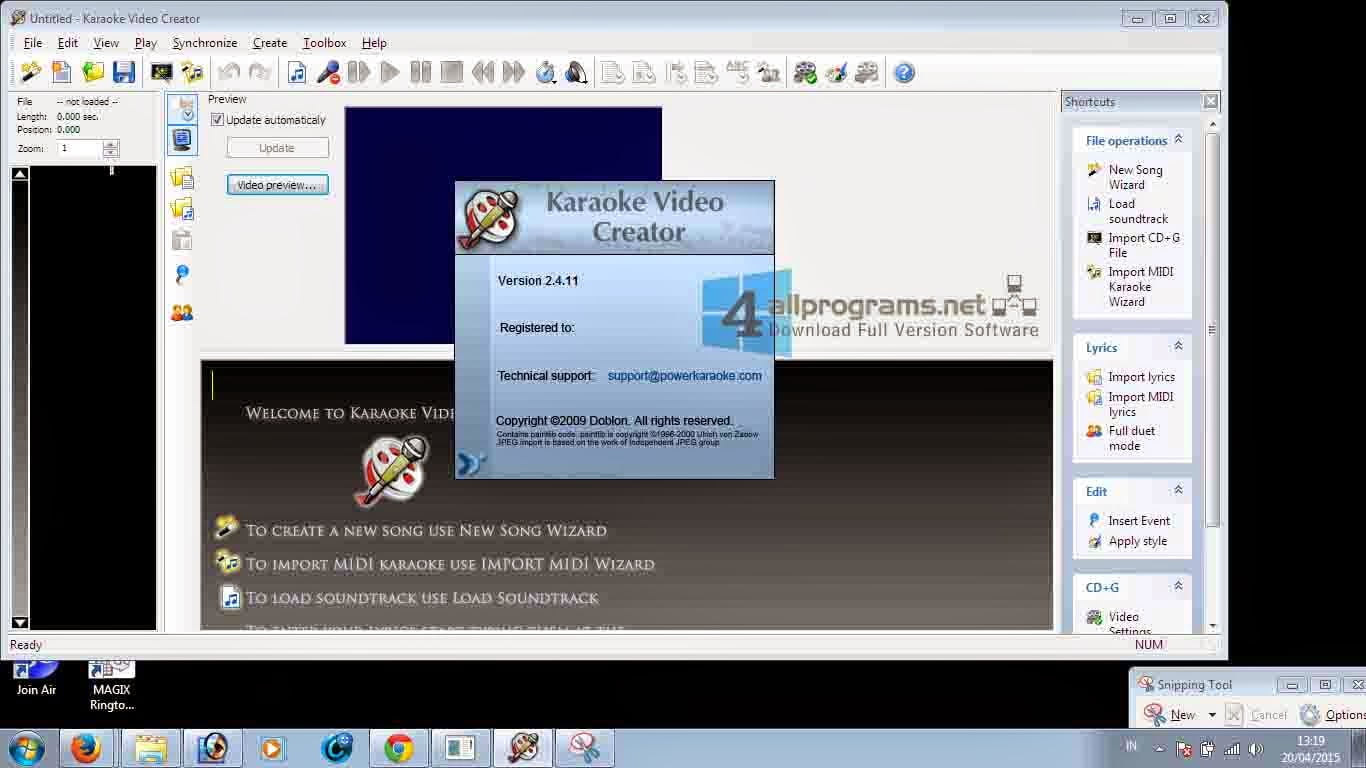Image resolution: width=1366 pixels, height=768 pixels.
Task: Click the Rewind double-arrow toolbar button
Action: coord(483,72)
